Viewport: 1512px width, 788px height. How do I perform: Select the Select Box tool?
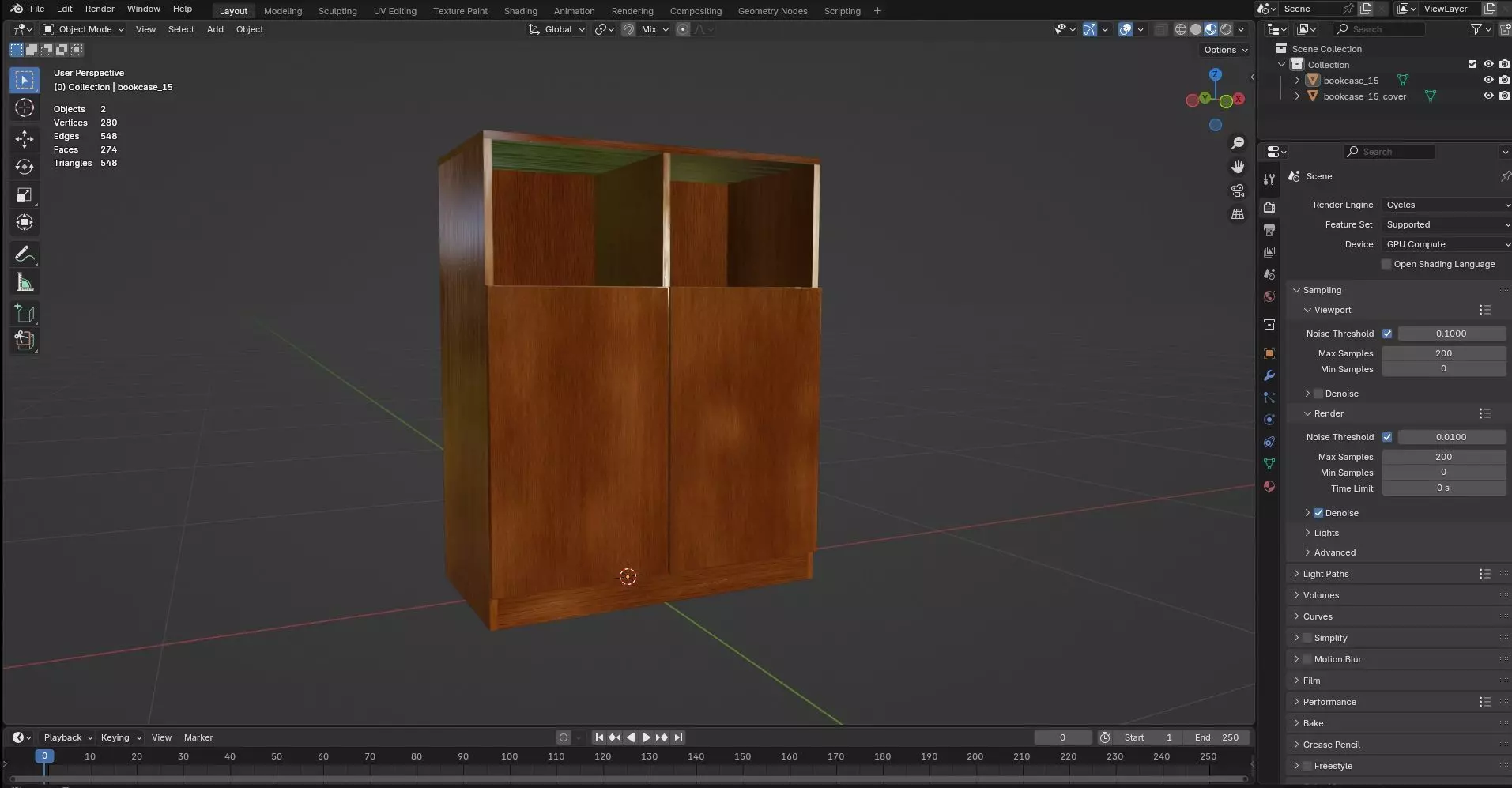pyautogui.click(x=25, y=80)
